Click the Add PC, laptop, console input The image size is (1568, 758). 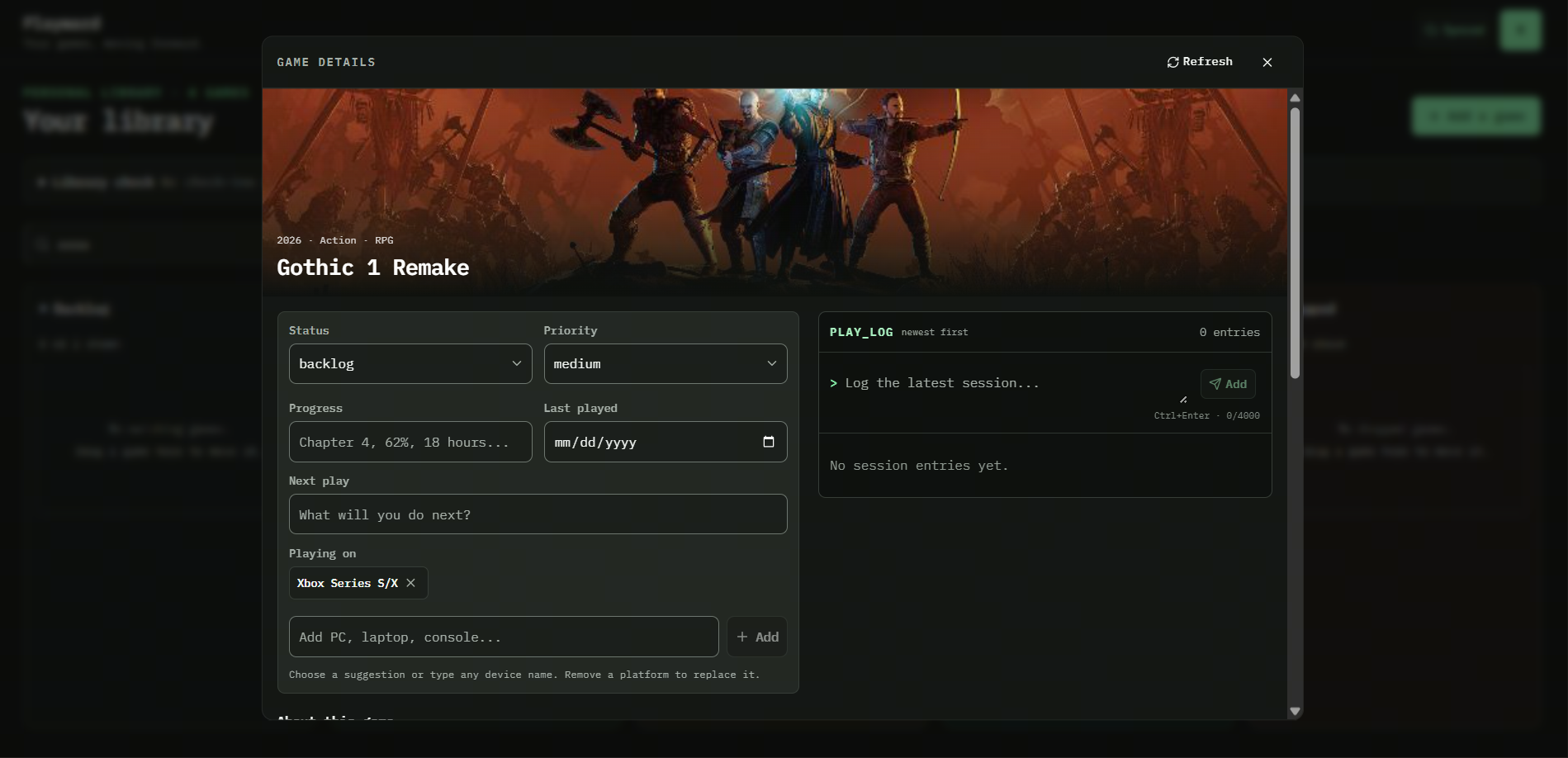504,637
